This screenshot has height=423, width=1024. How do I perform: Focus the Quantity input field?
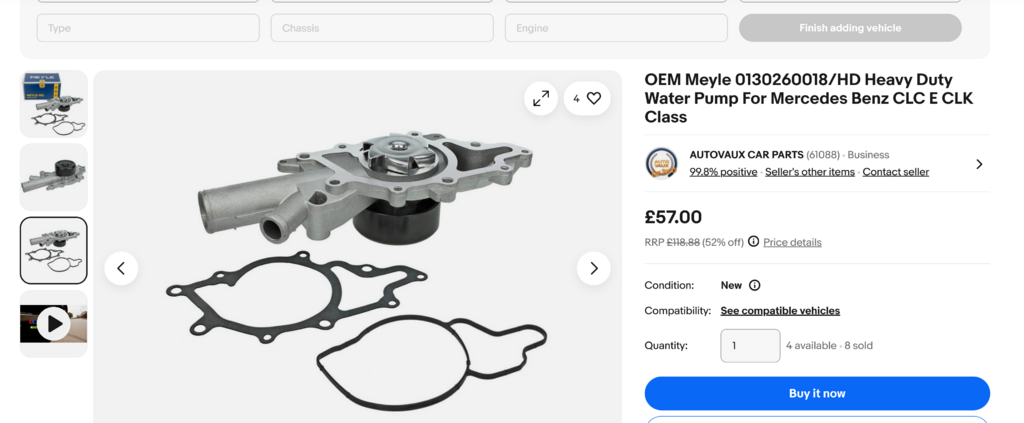point(750,346)
